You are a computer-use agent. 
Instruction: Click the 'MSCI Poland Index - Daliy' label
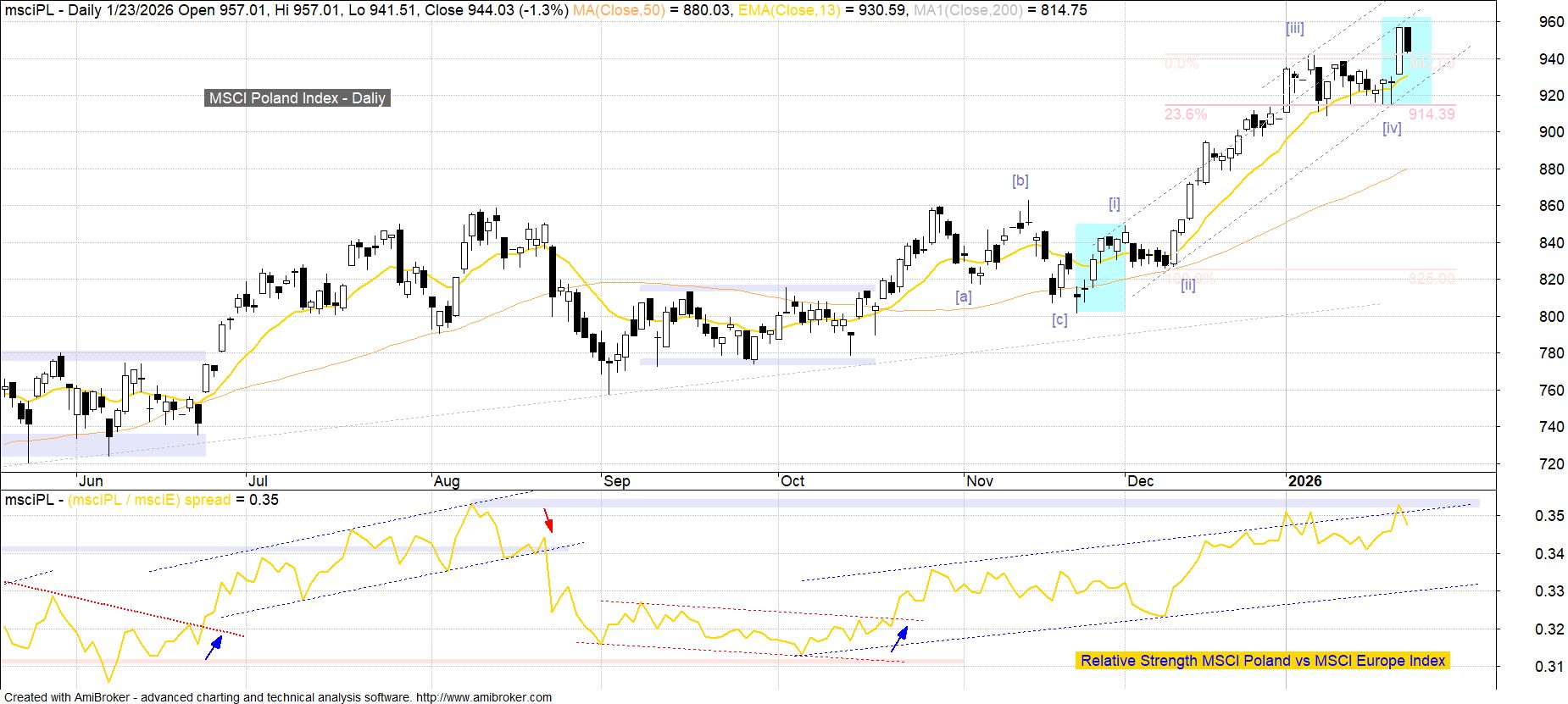(x=297, y=98)
